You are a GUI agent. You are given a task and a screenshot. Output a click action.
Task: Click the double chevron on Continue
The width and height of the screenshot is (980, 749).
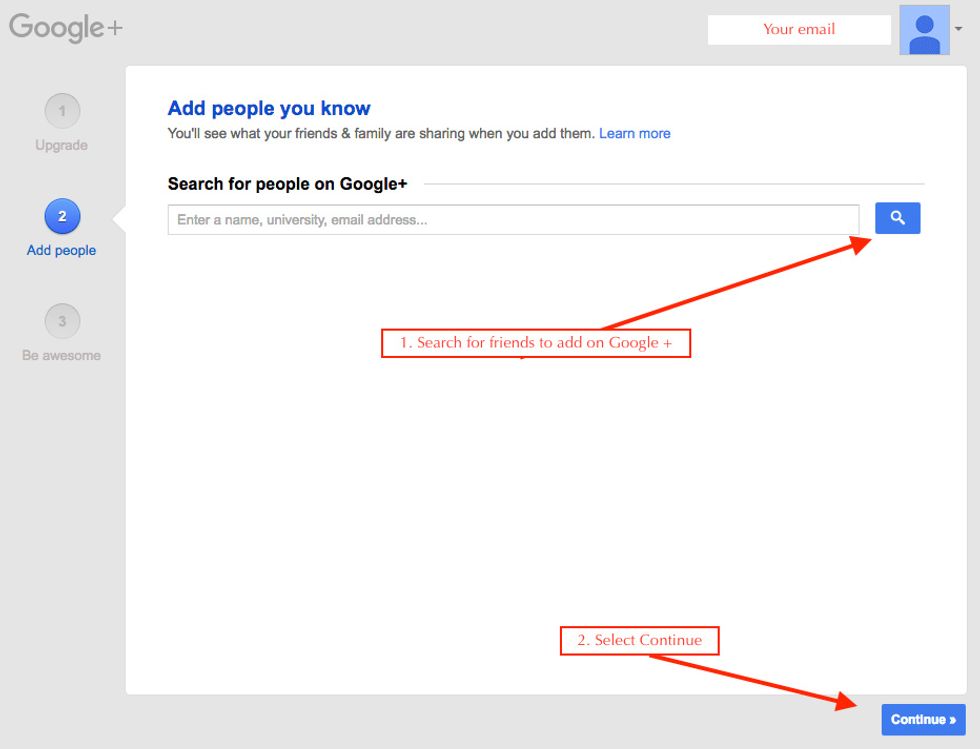952,720
